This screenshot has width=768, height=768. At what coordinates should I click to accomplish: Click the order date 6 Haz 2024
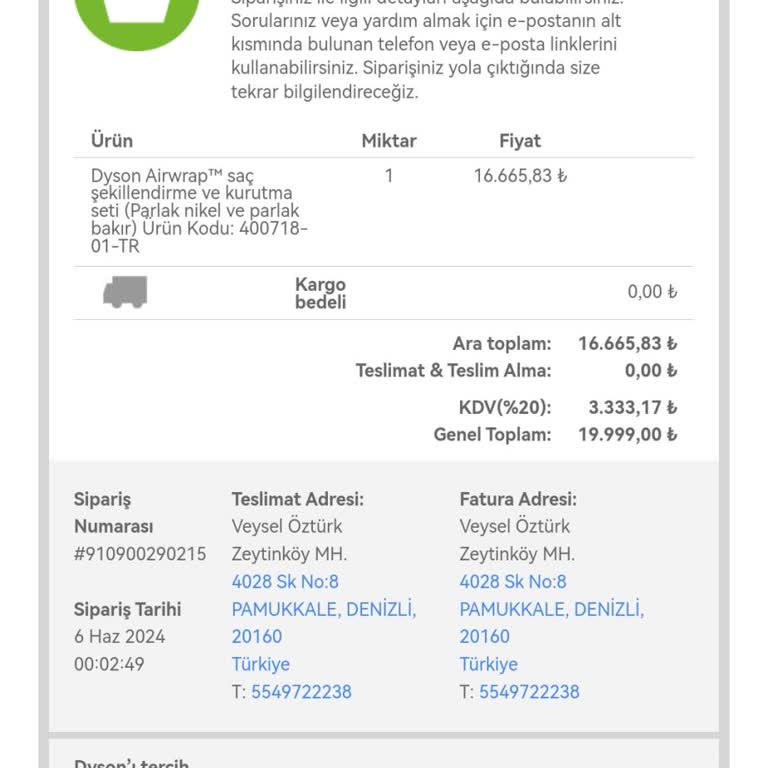(120, 637)
